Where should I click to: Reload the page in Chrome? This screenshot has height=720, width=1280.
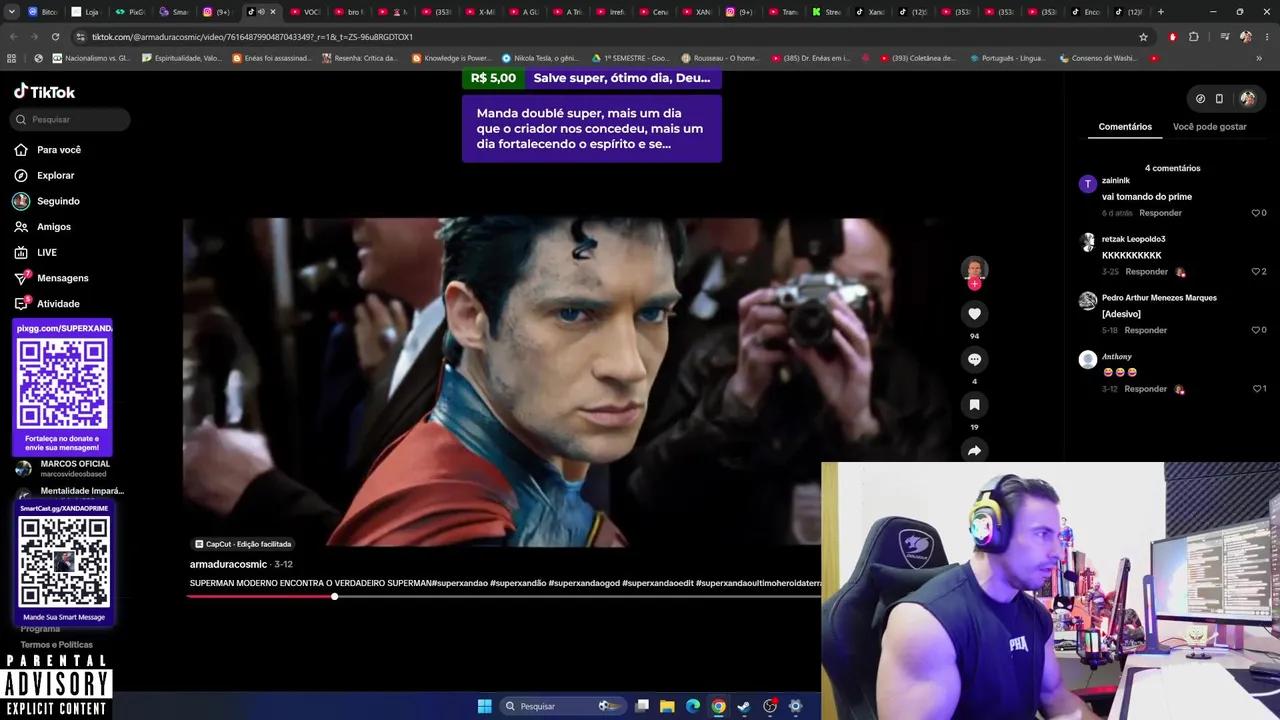pyautogui.click(x=55, y=37)
